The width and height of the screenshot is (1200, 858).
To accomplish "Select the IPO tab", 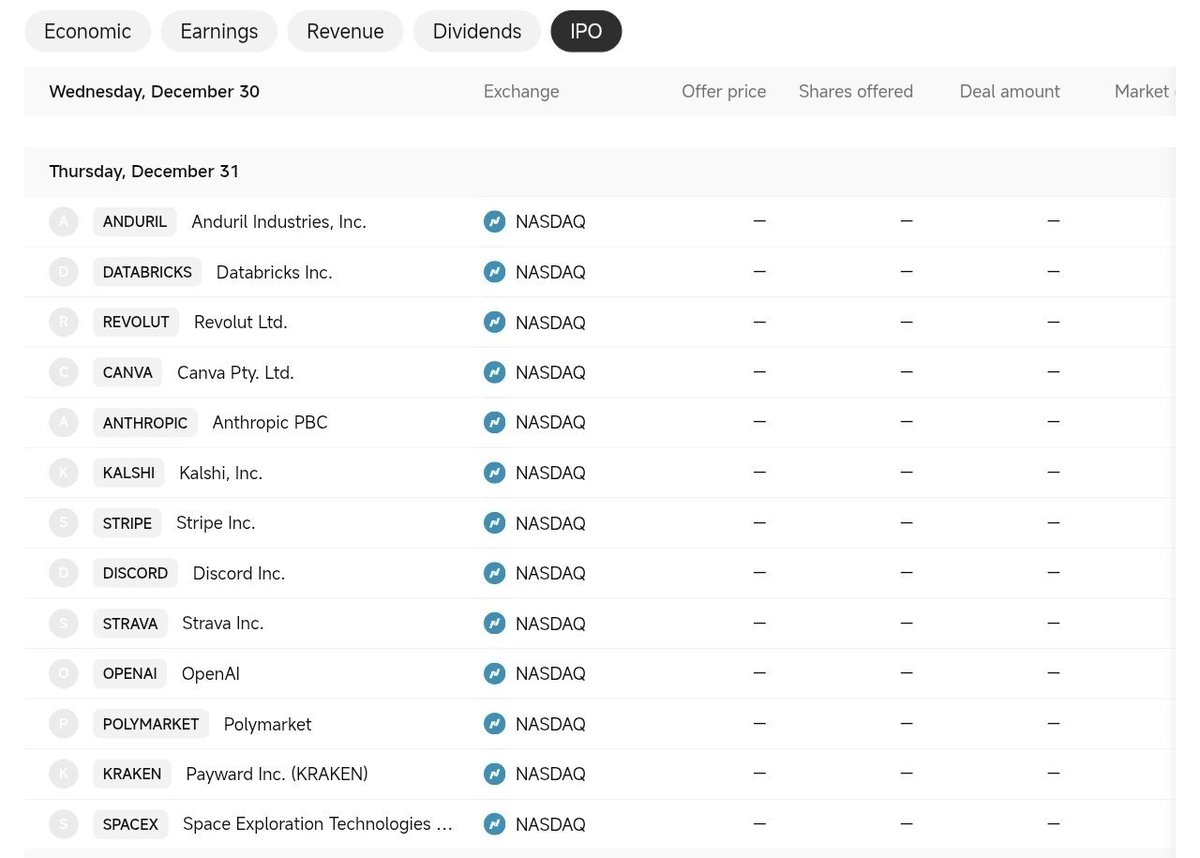I will [x=586, y=31].
